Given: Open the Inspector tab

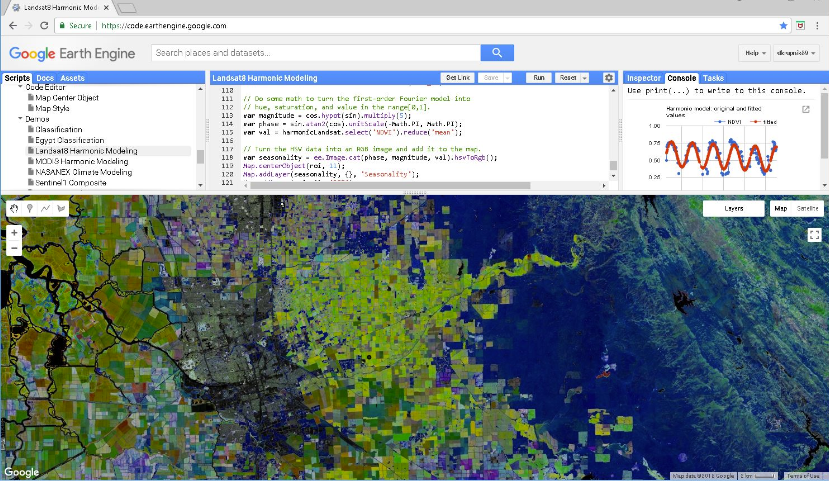Looking at the screenshot, I should [643, 78].
